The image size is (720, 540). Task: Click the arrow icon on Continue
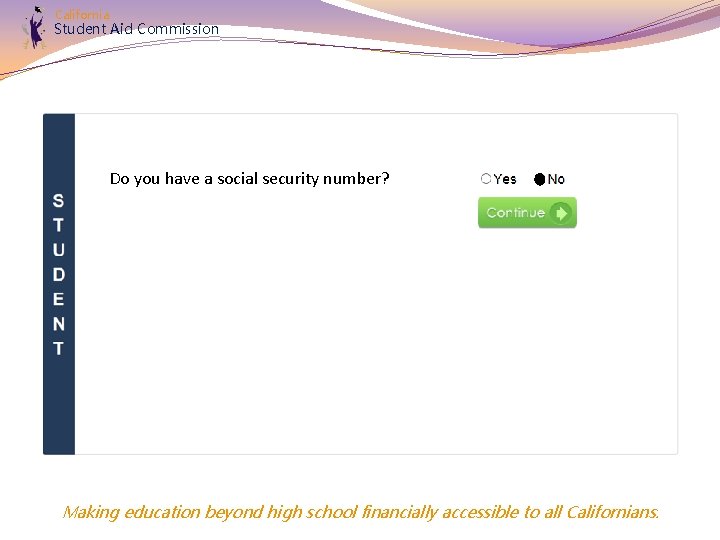coord(561,213)
